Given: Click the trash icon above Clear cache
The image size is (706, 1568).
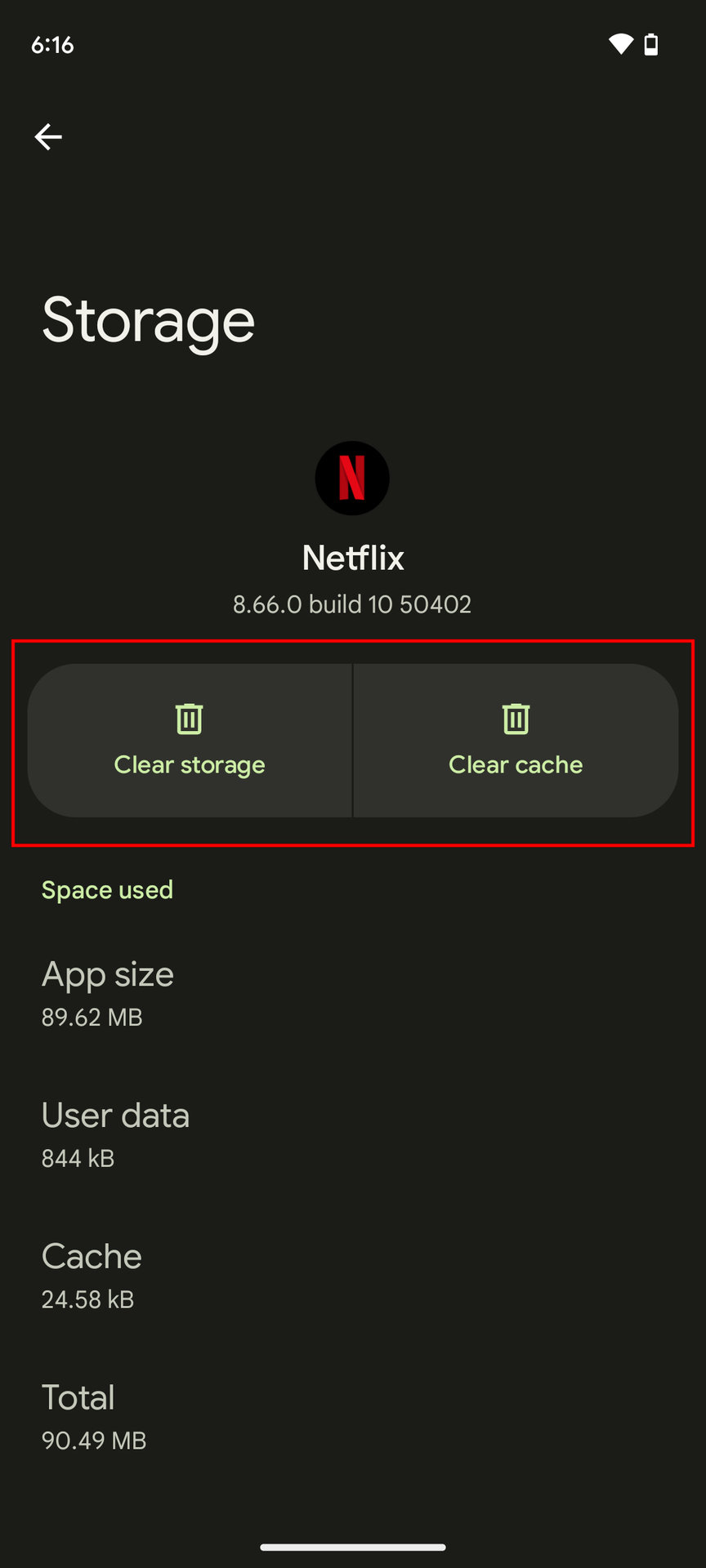Looking at the screenshot, I should [x=516, y=719].
